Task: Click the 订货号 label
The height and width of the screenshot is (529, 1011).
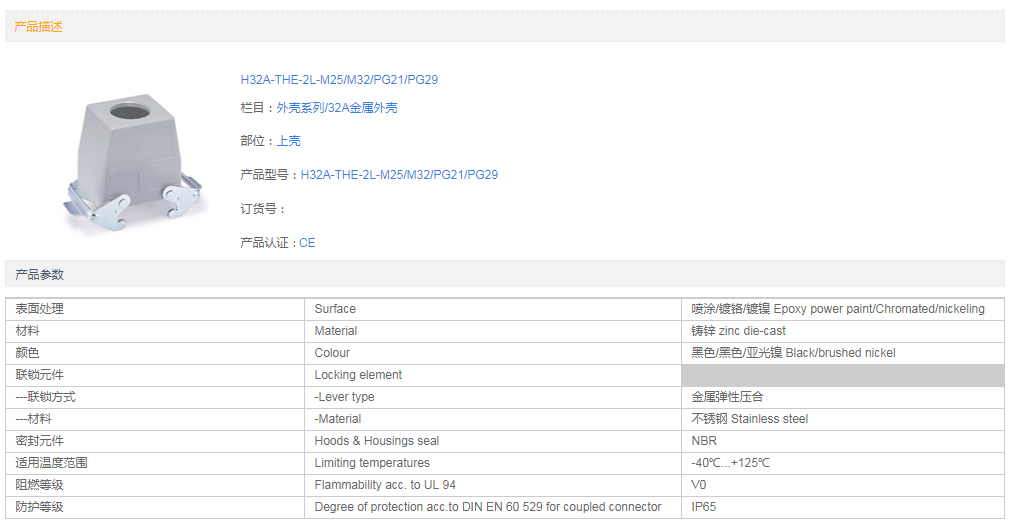Action: (x=263, y=209)
